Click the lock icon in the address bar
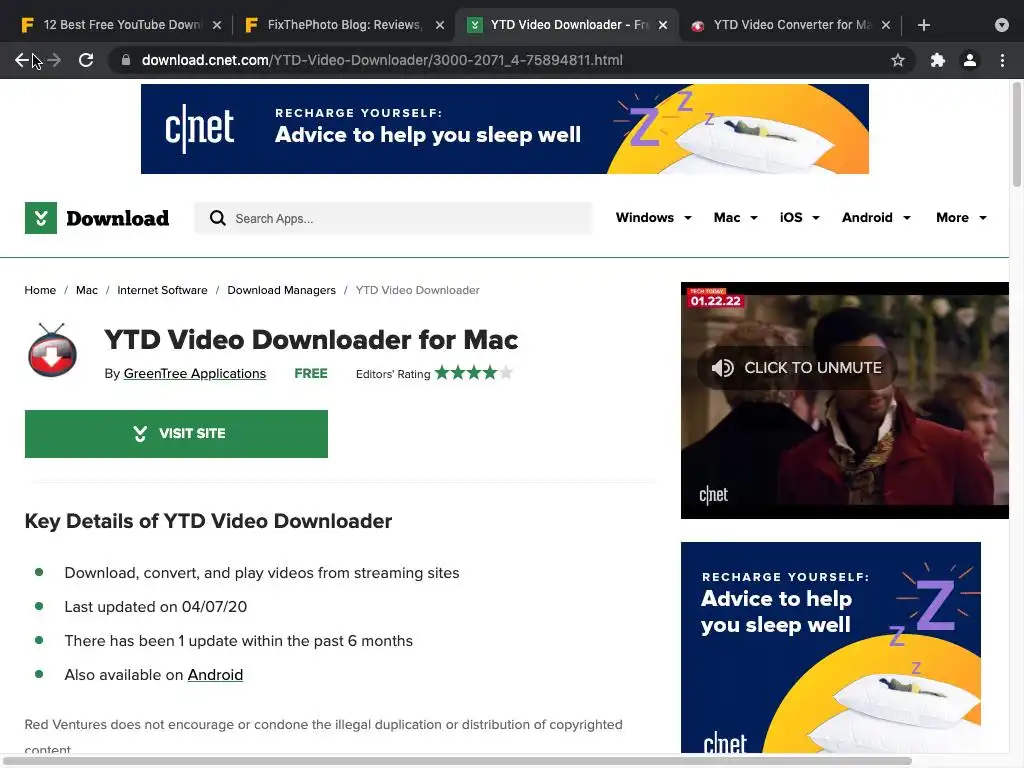 pyautogui.click(x=126, y=60)
